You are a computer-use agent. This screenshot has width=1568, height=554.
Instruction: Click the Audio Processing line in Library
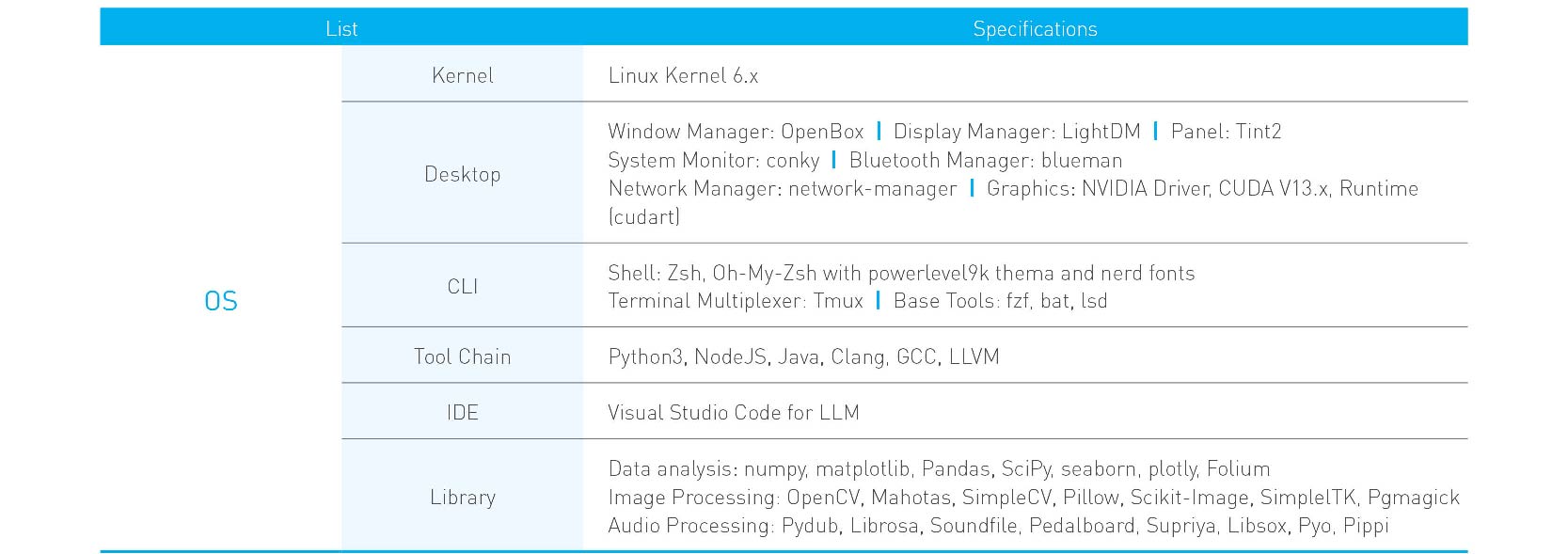point(998,526)
